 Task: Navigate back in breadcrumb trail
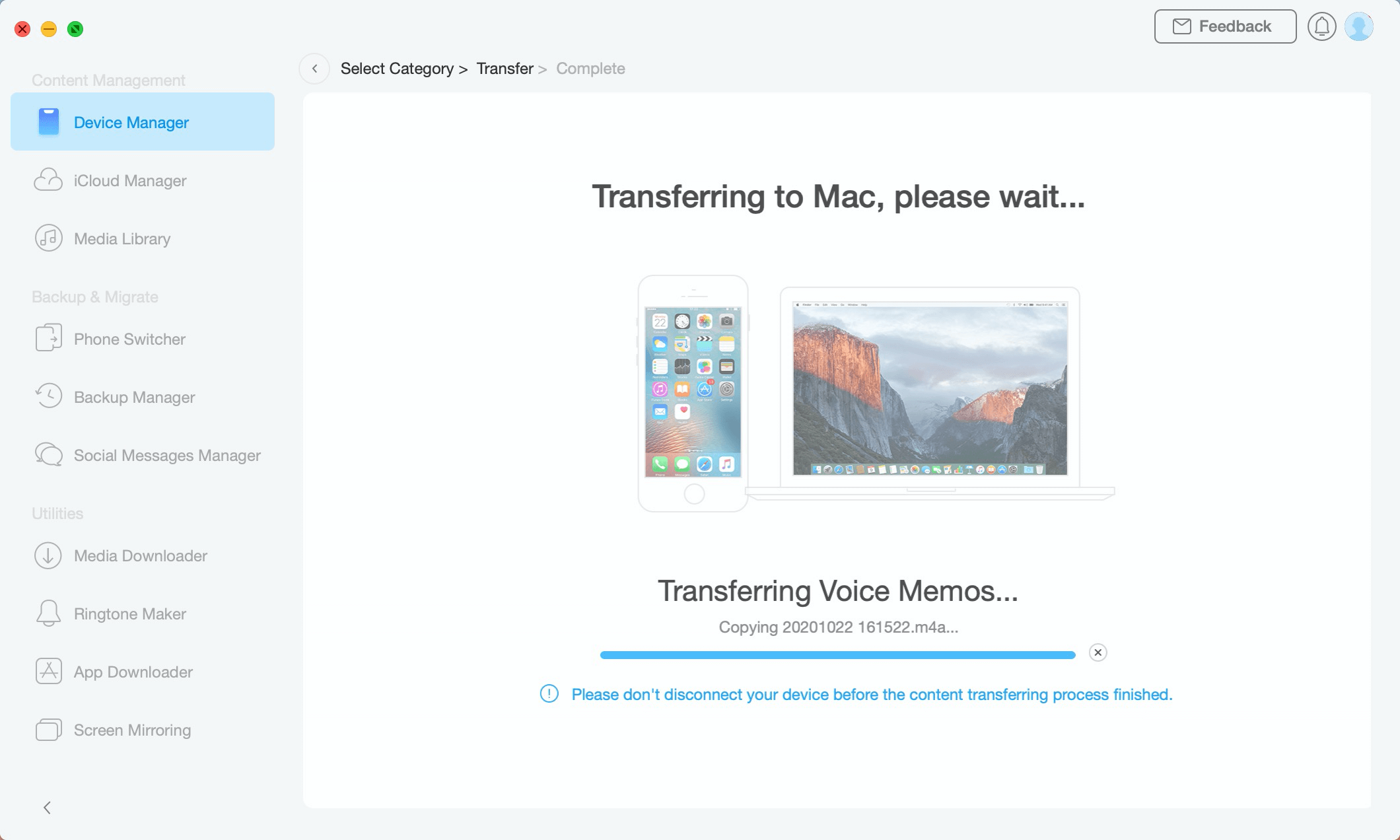[315, 68]
